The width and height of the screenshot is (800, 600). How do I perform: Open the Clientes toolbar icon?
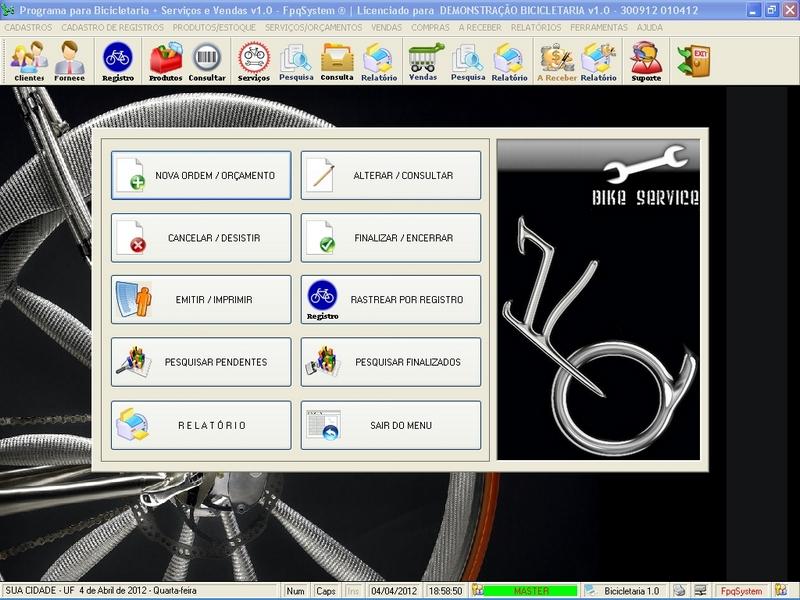pos(28,62)
